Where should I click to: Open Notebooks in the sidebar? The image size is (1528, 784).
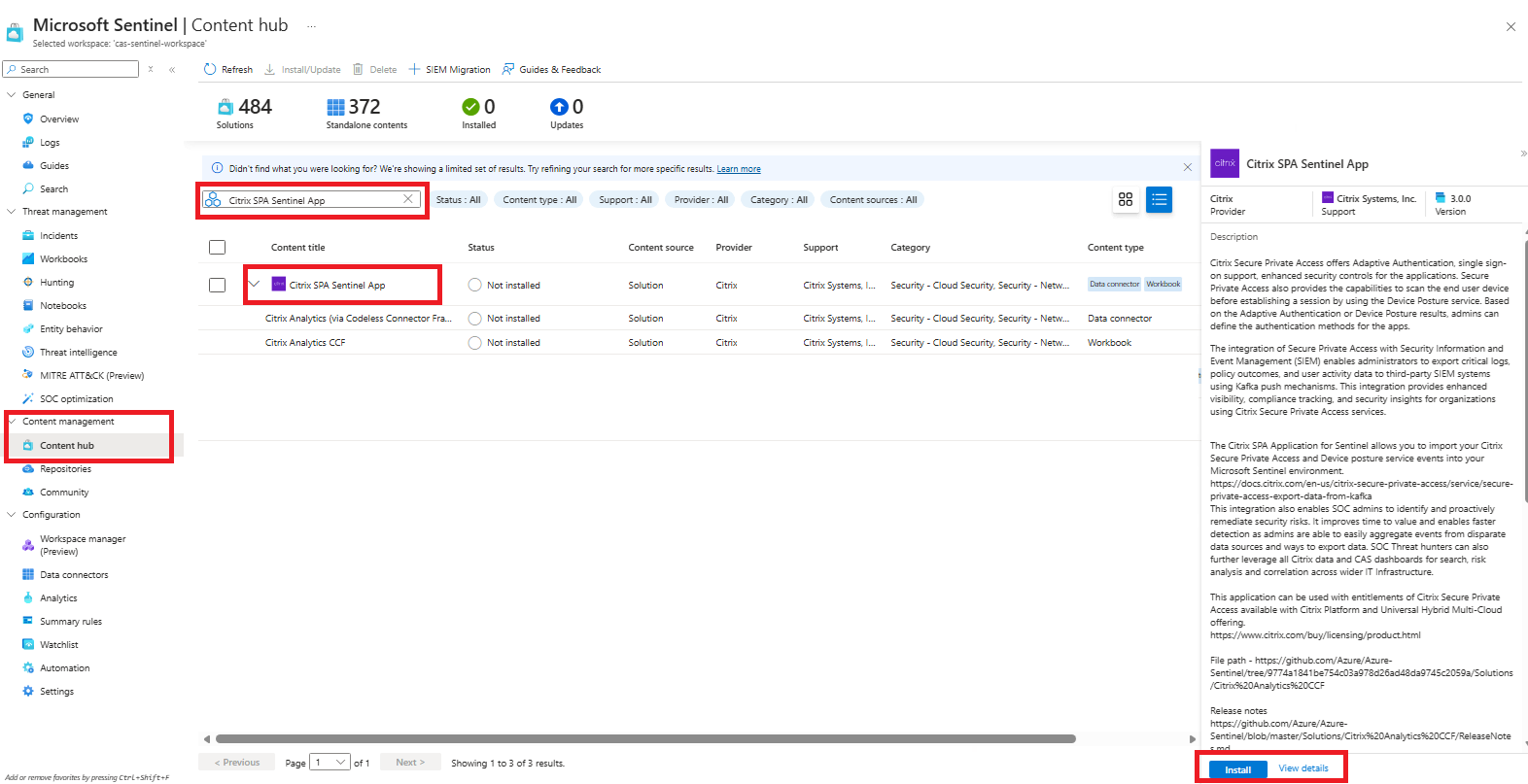63,306
